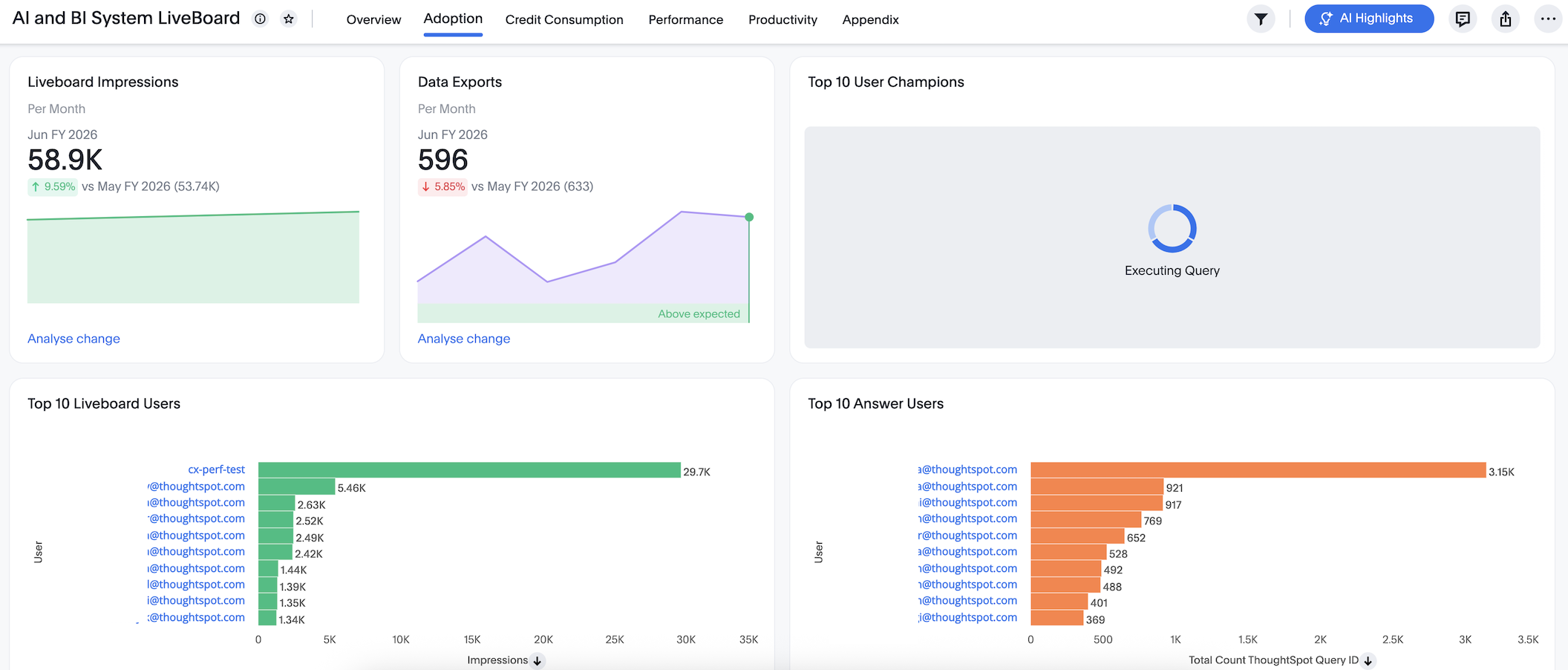Toggle sort arrow next to Total Count axis label
1568x670 pixels.
pyautogui.click(x=1368, y=660)
